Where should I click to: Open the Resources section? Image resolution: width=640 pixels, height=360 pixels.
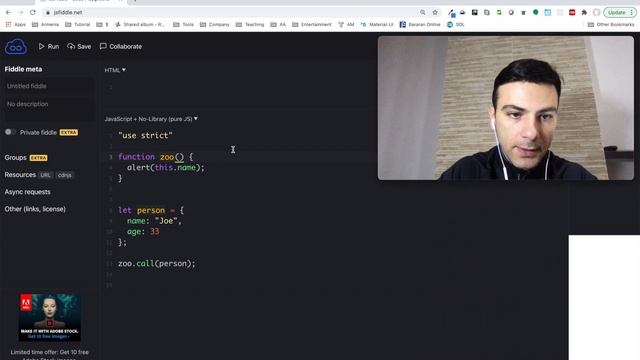click(20, 175)
